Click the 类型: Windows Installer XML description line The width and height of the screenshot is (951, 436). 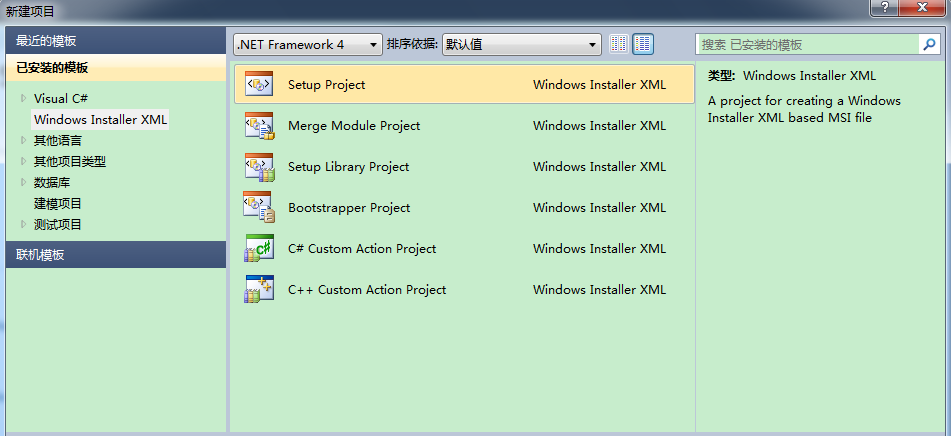(792, 76)
